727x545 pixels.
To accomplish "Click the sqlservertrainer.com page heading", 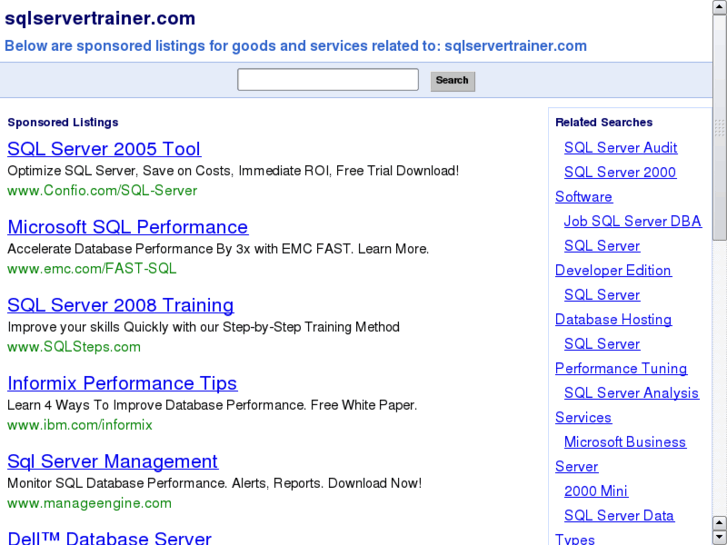I will [100, 19].
